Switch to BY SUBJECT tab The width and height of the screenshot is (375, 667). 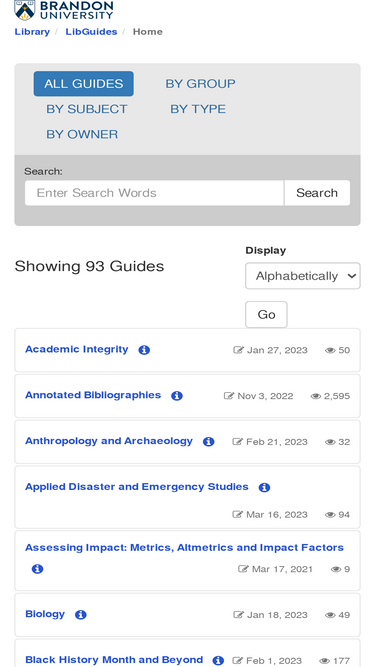[x=87, y=109]
